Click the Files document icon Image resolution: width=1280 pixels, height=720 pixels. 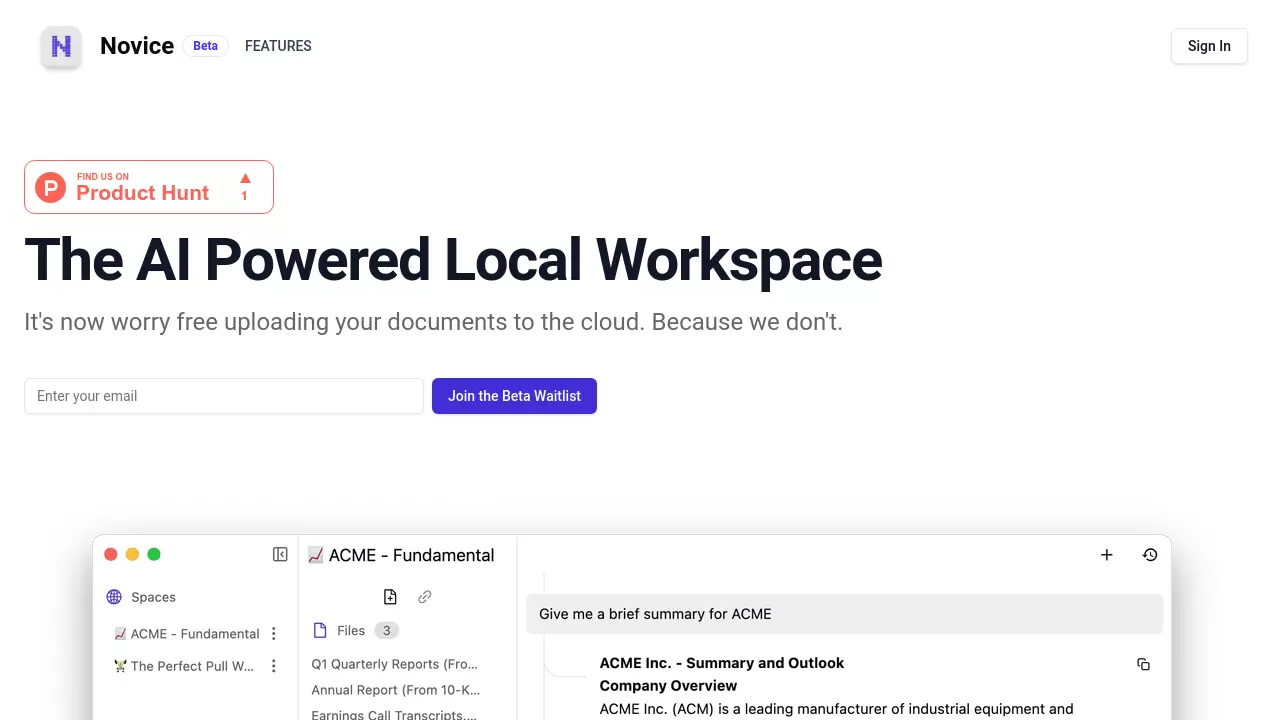320,630
